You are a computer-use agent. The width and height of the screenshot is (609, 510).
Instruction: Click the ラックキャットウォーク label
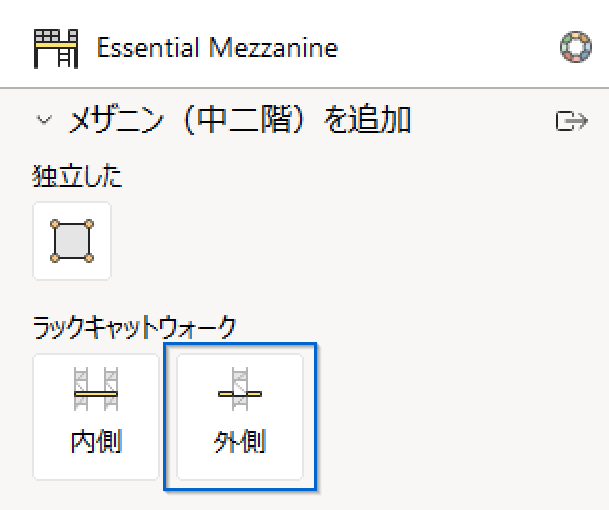coord(134,327)
